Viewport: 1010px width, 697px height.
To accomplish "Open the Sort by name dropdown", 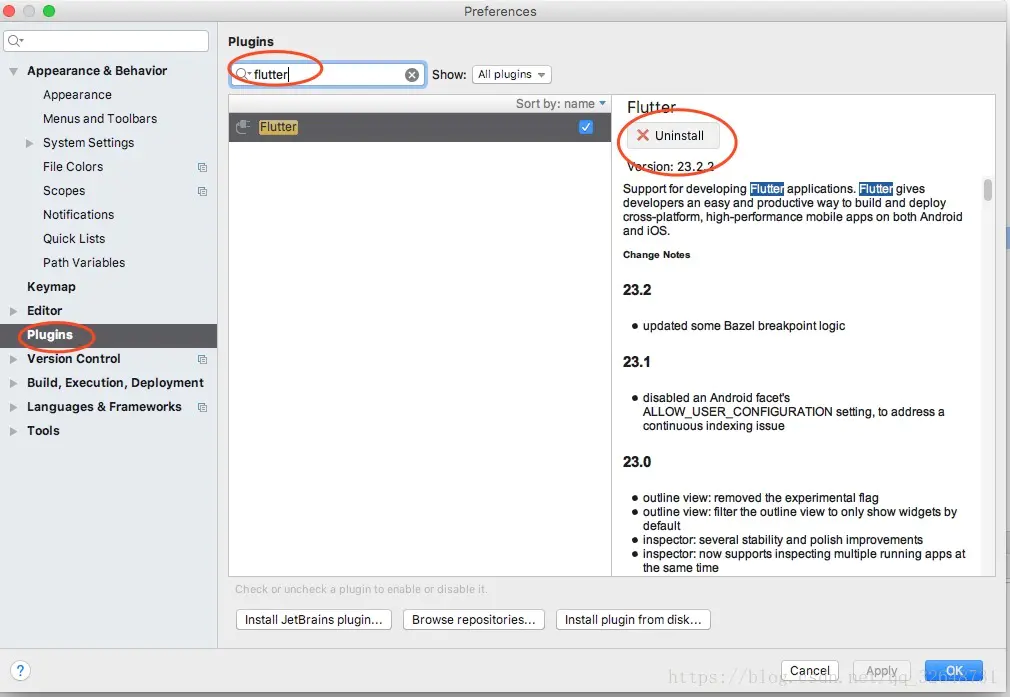I will [561, 104].
